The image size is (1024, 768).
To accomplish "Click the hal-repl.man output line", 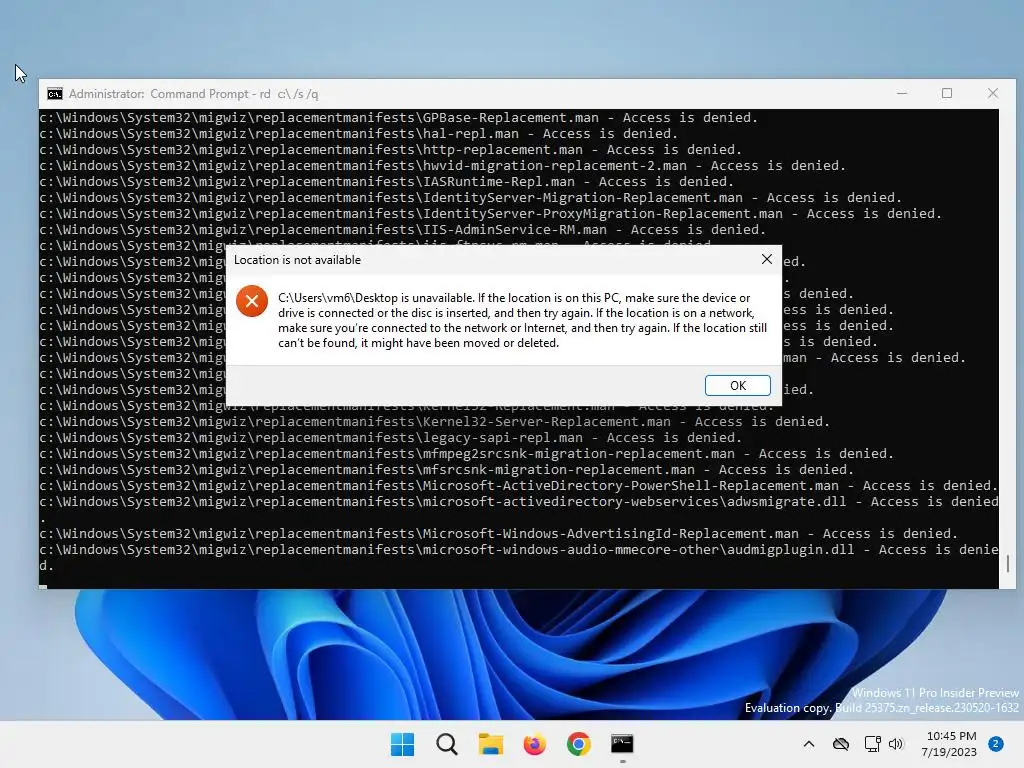I will pyautogui.click(x=359, y=133).
